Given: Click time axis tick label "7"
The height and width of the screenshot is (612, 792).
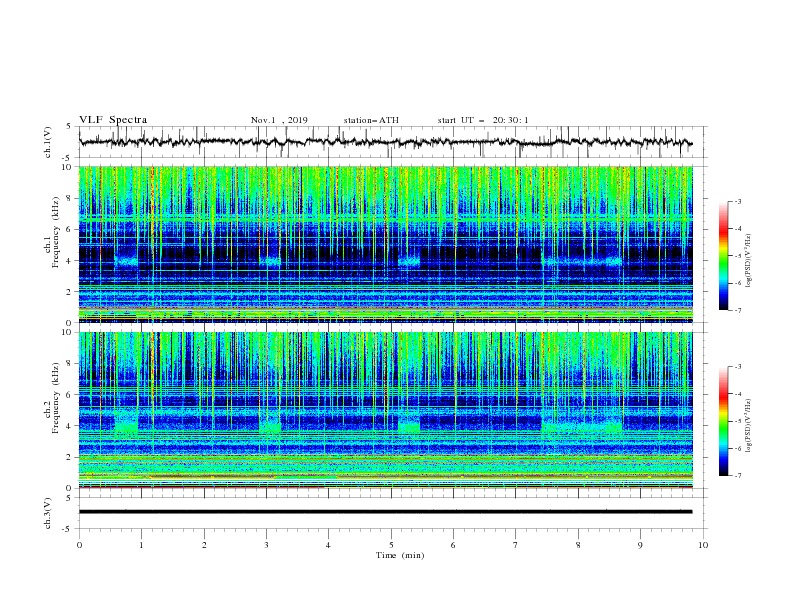Looking at the screenshot, I should [x=516, y=545].
